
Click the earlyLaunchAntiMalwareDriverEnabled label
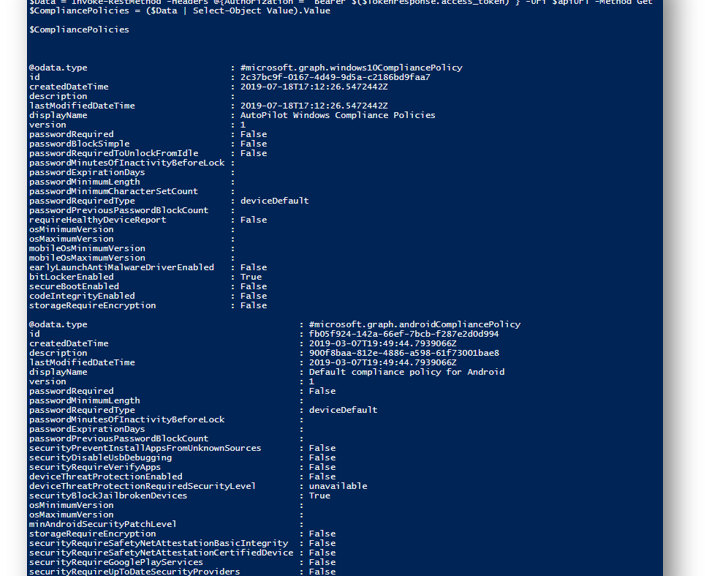click(x=121, y=267)
